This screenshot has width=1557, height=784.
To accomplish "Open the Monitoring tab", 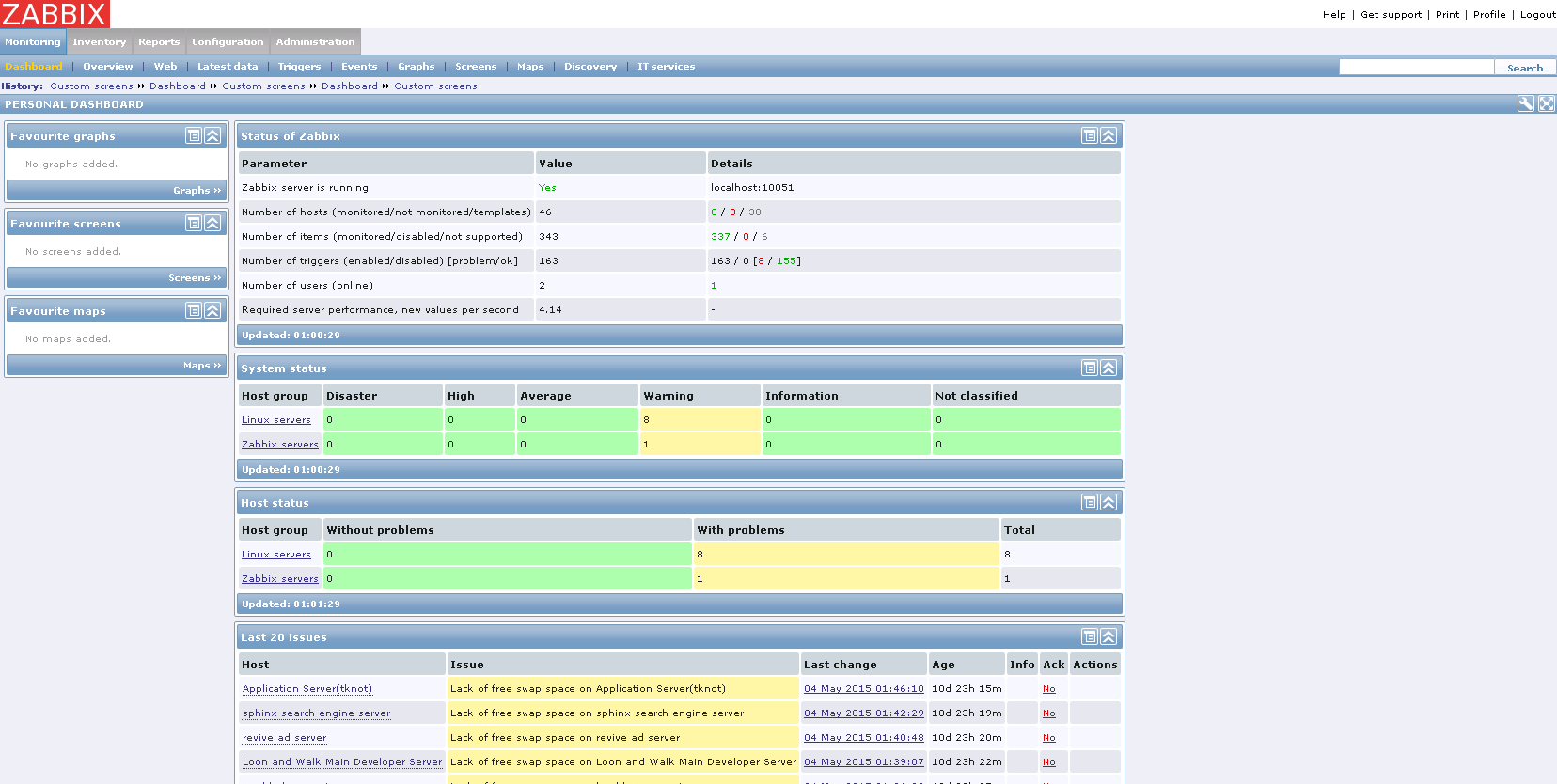I will click(x=33, y=41).
